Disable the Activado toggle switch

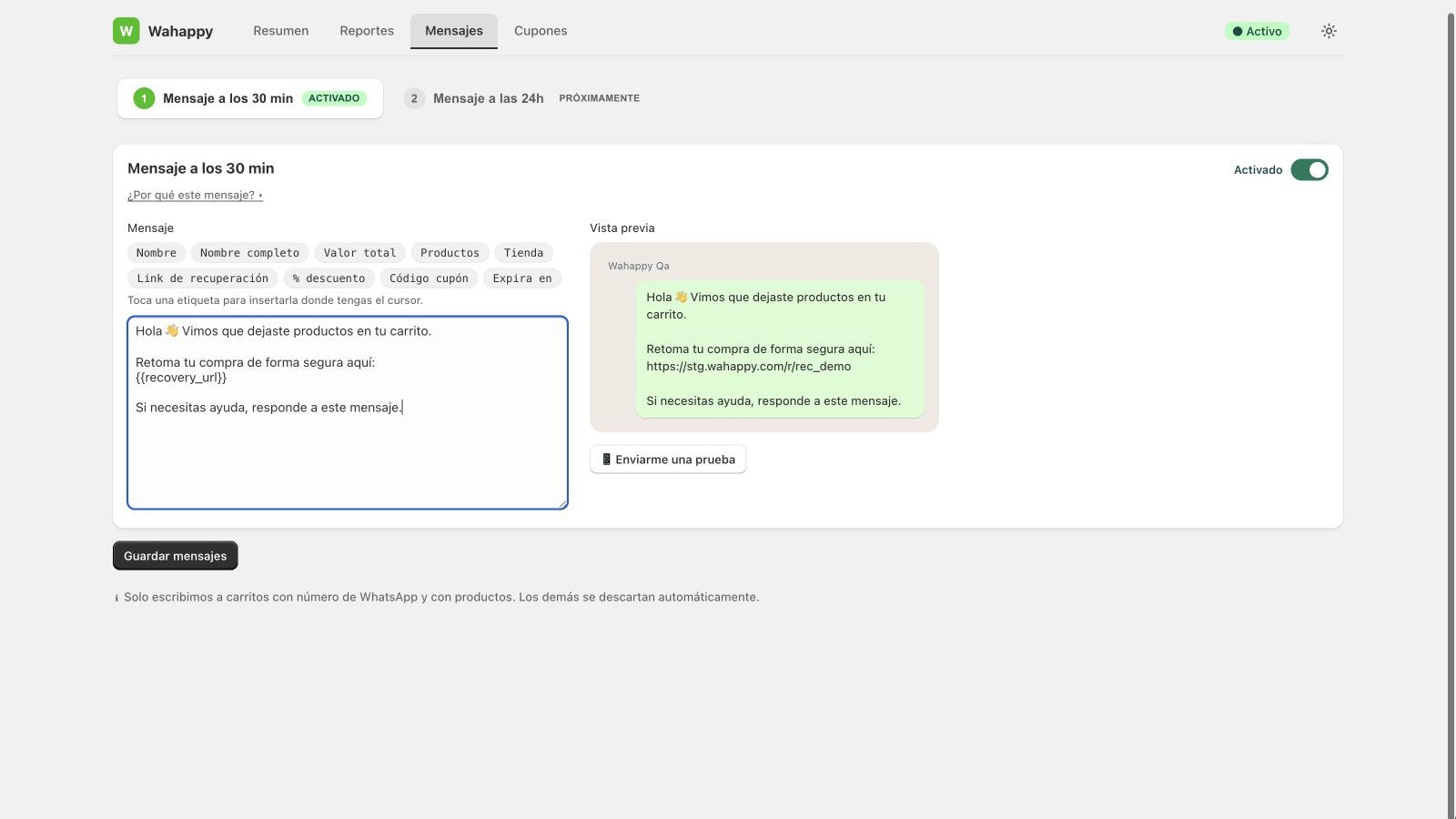point(1309,170)
